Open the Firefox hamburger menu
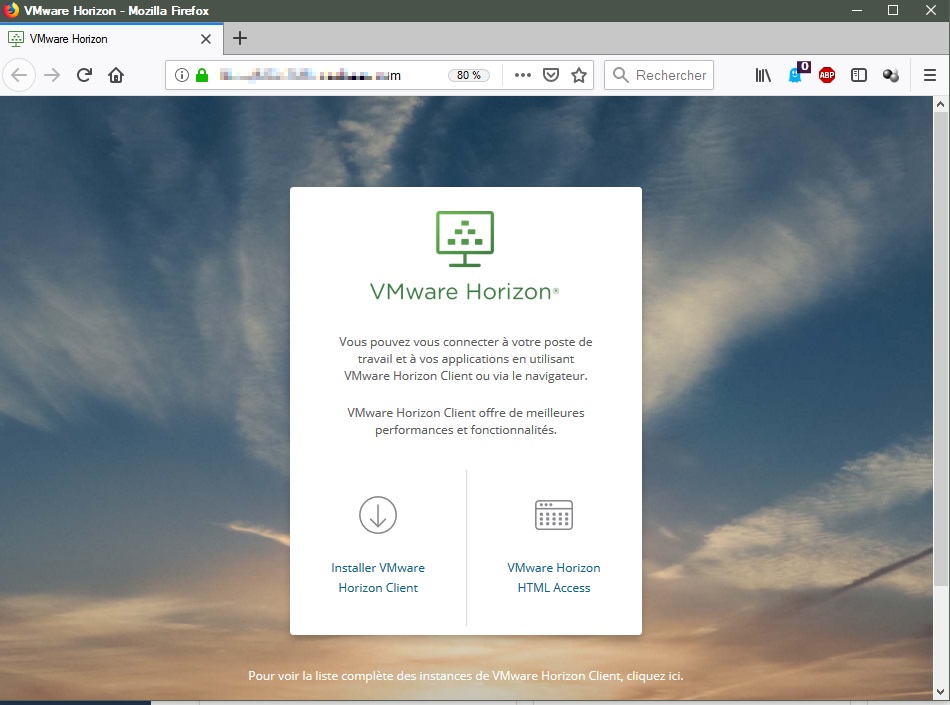The height and width of the screenshot is (705, 950). click(930, 75)
